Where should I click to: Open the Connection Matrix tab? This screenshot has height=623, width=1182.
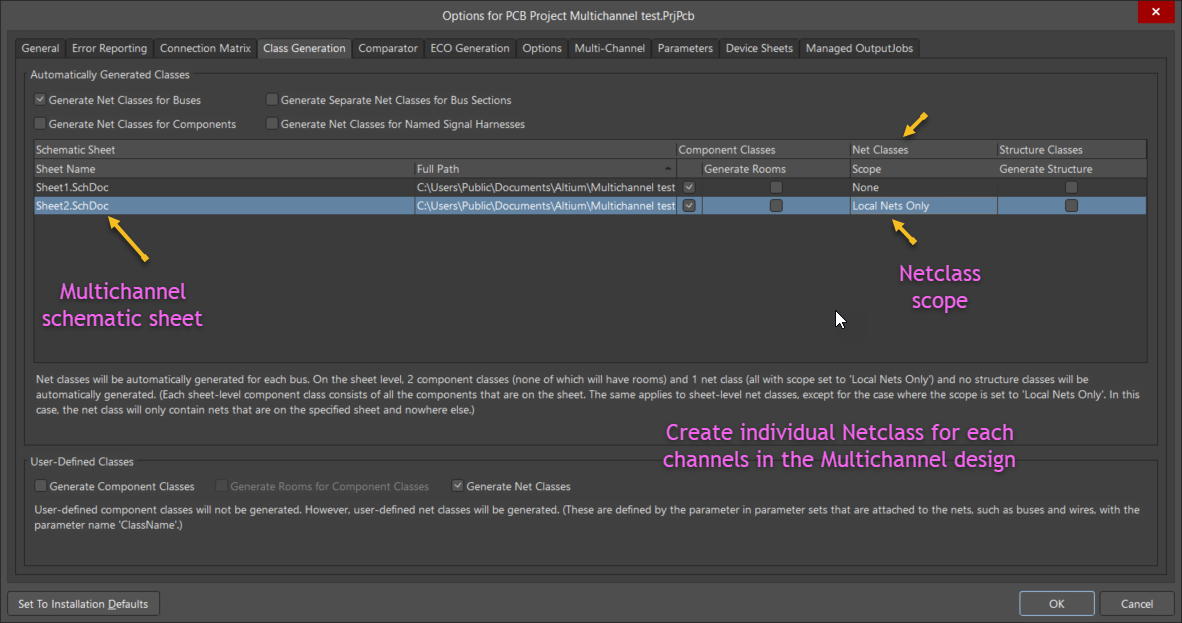pos(205,48)
